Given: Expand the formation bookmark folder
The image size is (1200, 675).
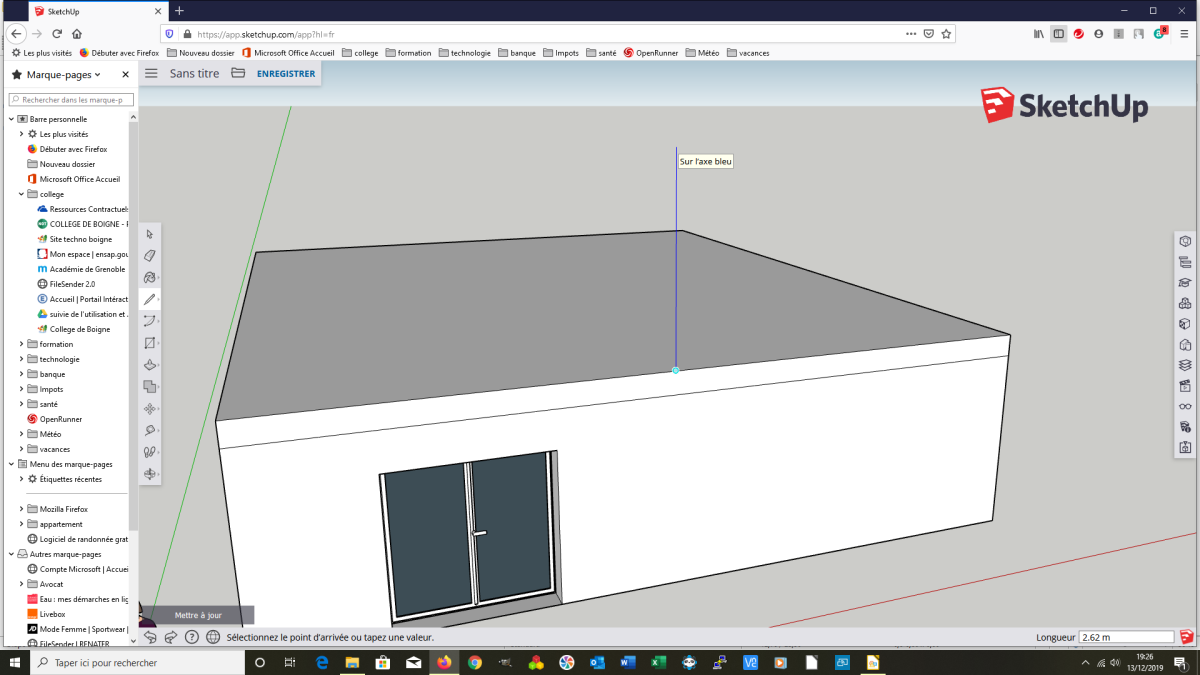Looking at the screenshot, I should [21, 344].
